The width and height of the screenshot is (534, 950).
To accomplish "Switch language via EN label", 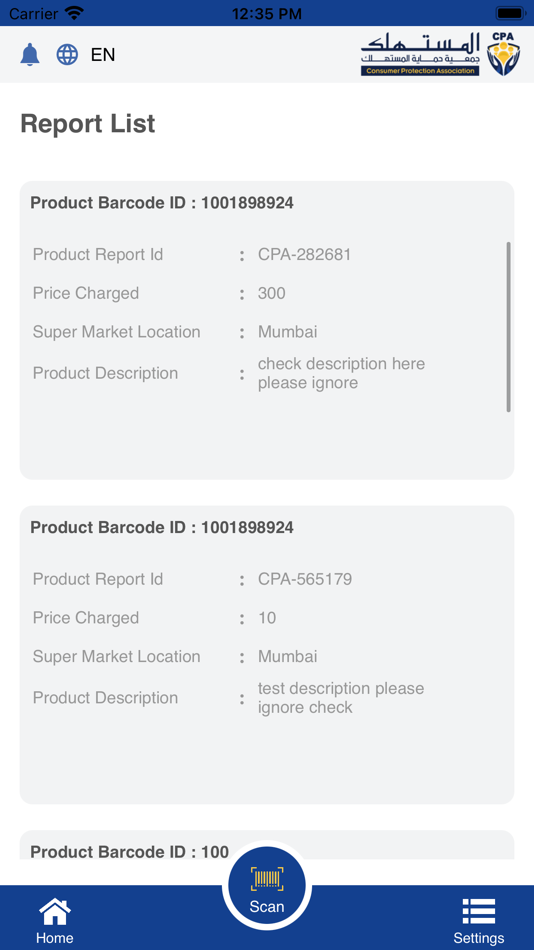I will 103,55.
